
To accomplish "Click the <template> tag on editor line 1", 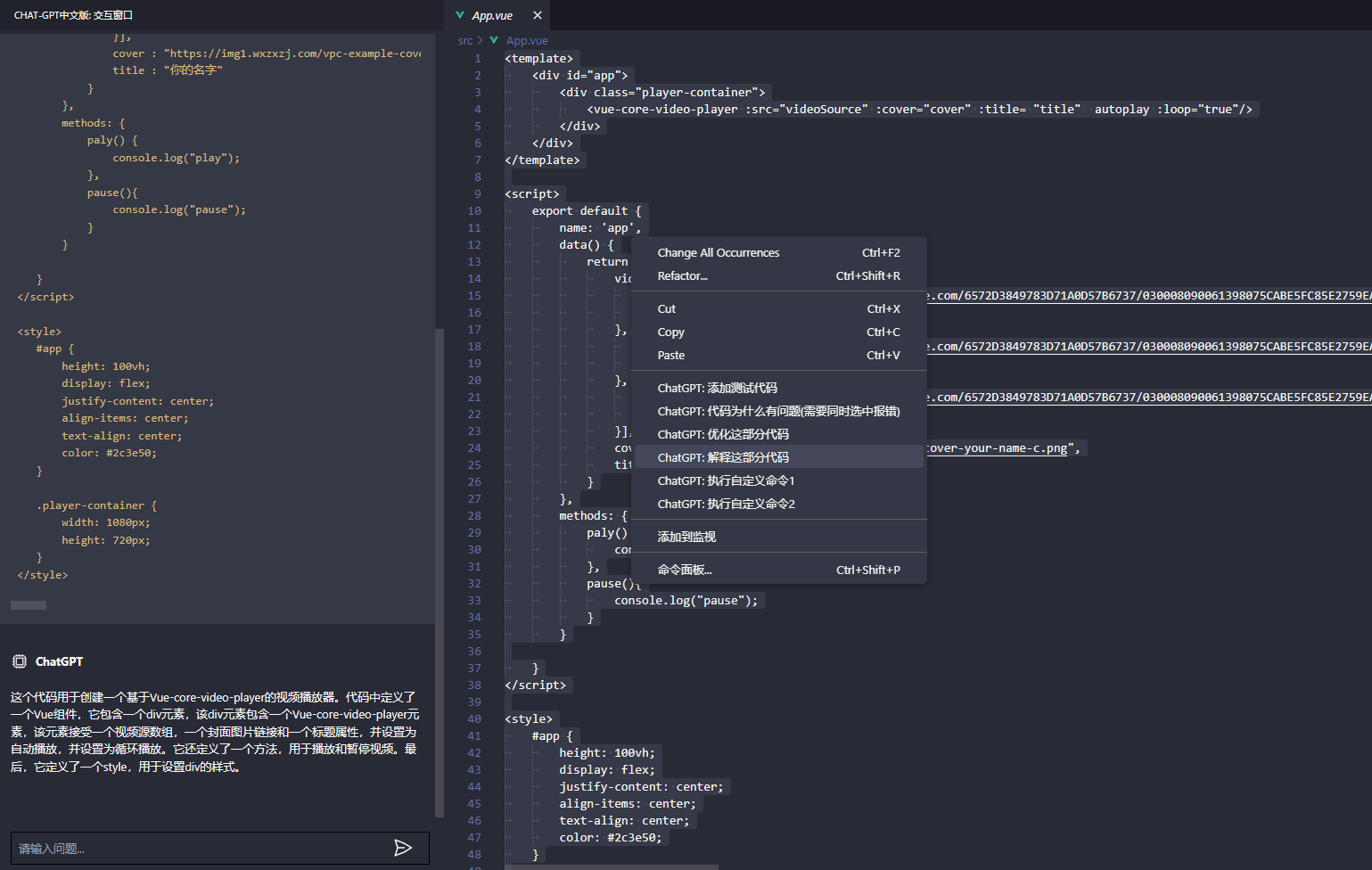I will point(538,58).
